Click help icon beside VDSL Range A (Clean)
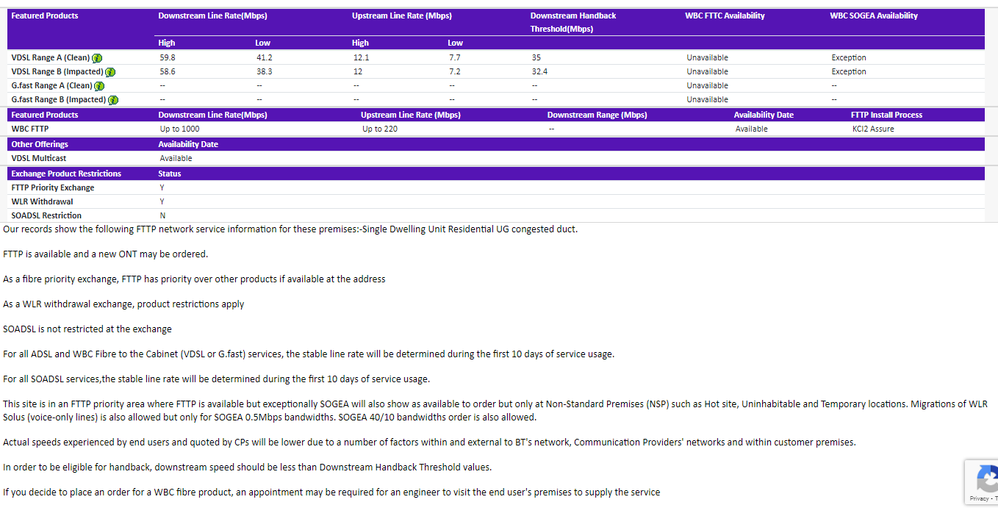 [98, 58]
